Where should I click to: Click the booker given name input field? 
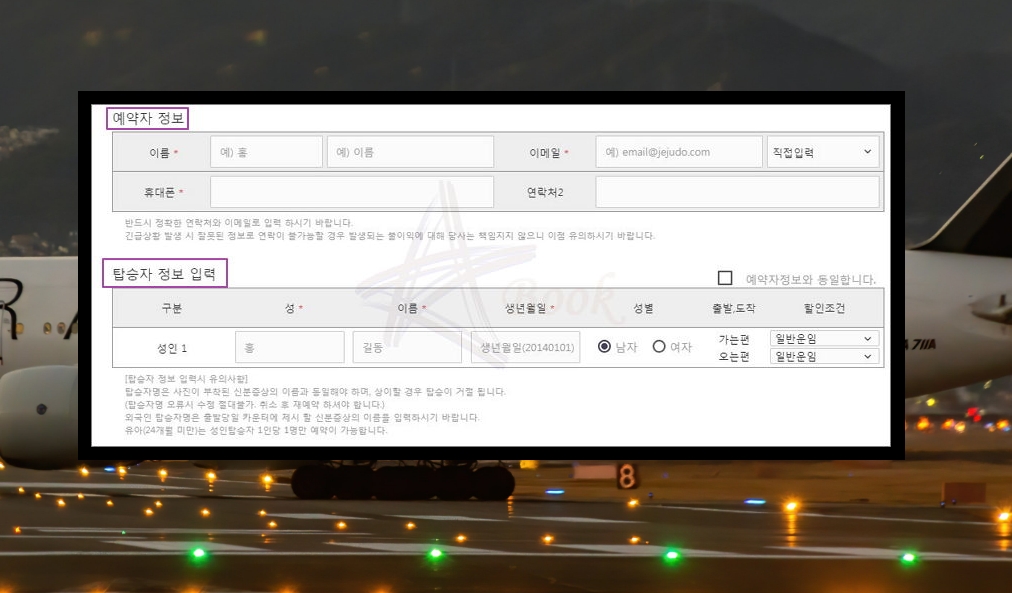point(410,152)
